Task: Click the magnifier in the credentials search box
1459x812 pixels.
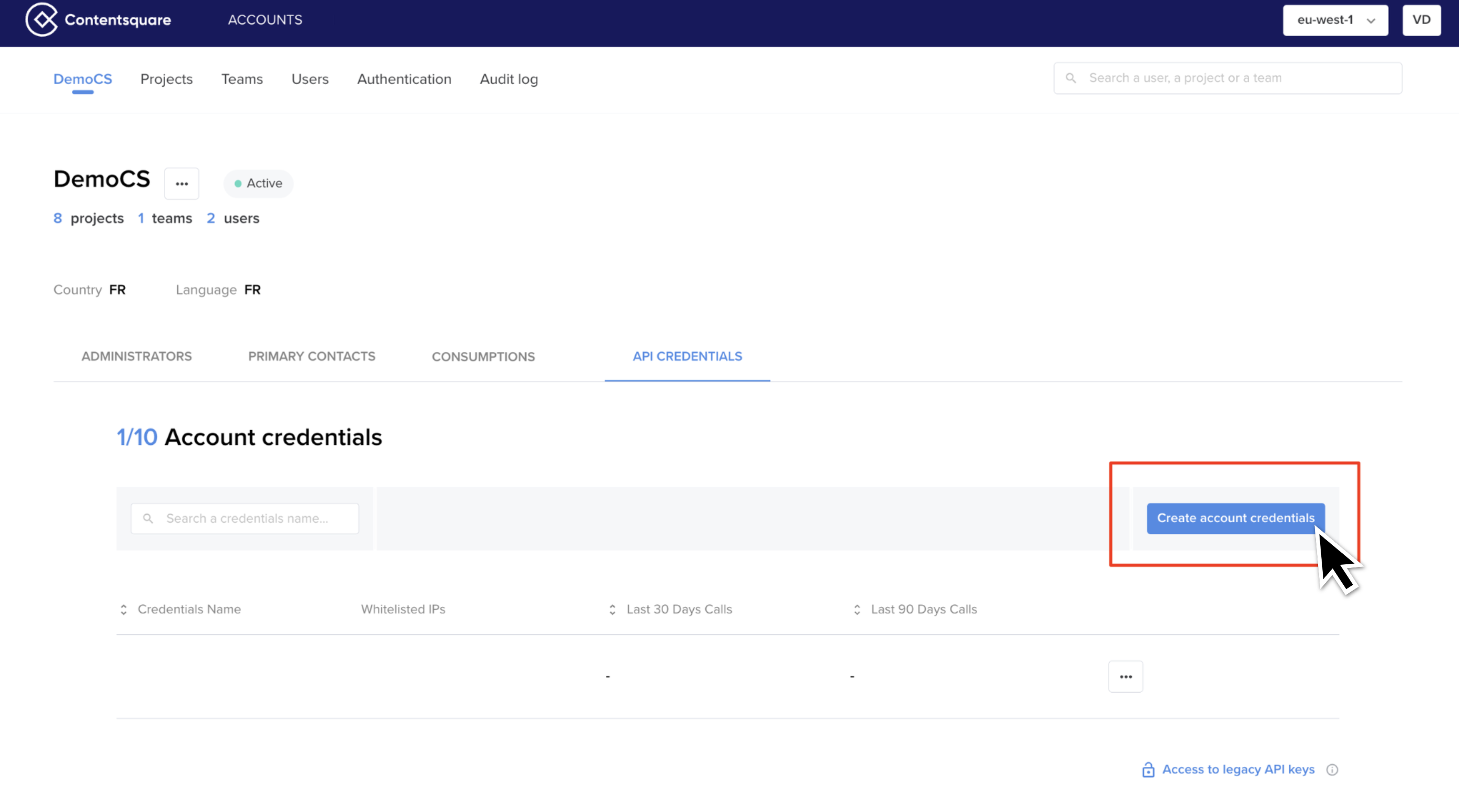Action: [148, 518]
